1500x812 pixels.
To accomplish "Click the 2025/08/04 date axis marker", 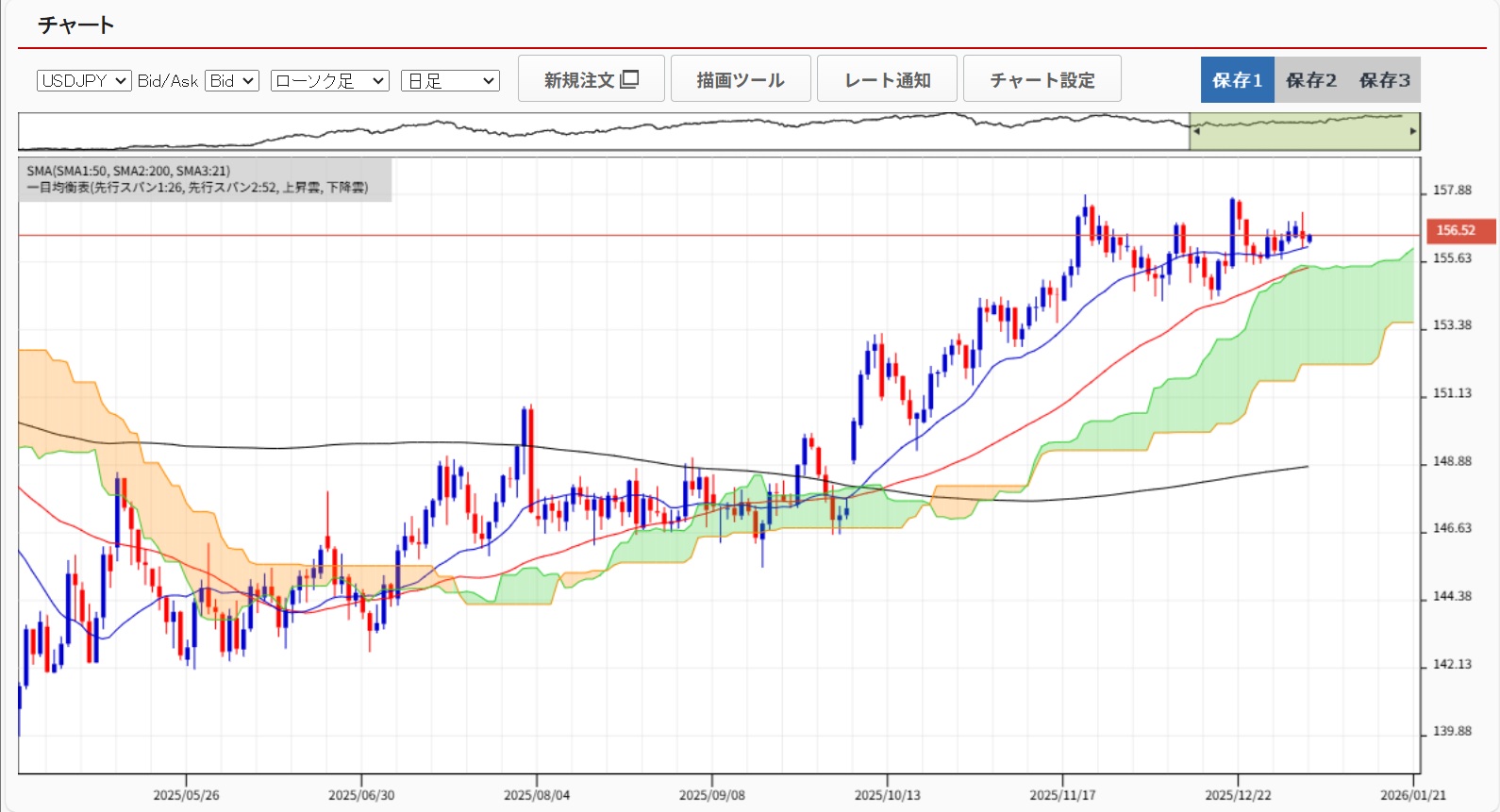I will (x=536, y=795).
